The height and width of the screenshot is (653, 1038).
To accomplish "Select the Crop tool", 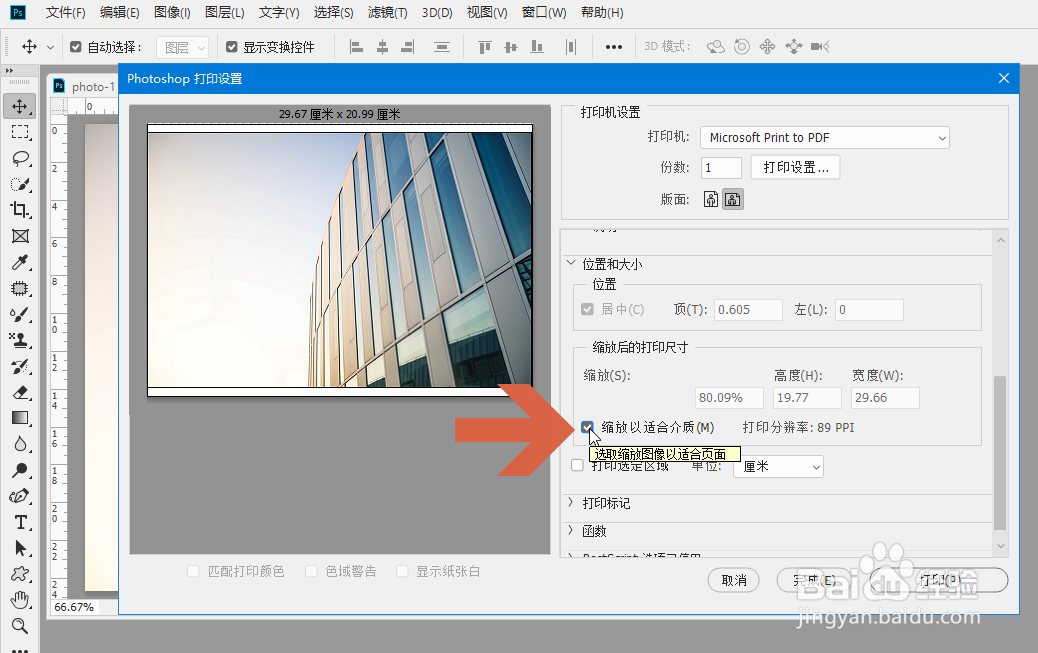I will pyautogui.click(x=20, y=210).
